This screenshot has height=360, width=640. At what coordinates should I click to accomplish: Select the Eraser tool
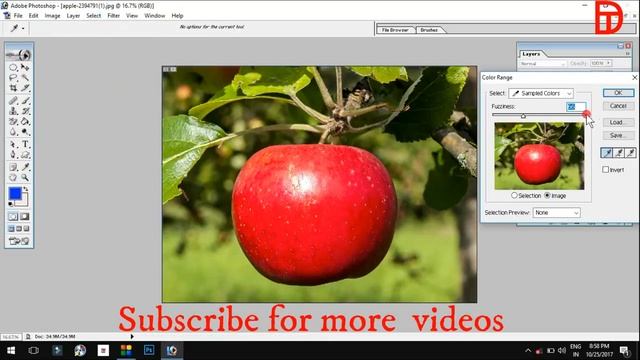tap(13, 122)
